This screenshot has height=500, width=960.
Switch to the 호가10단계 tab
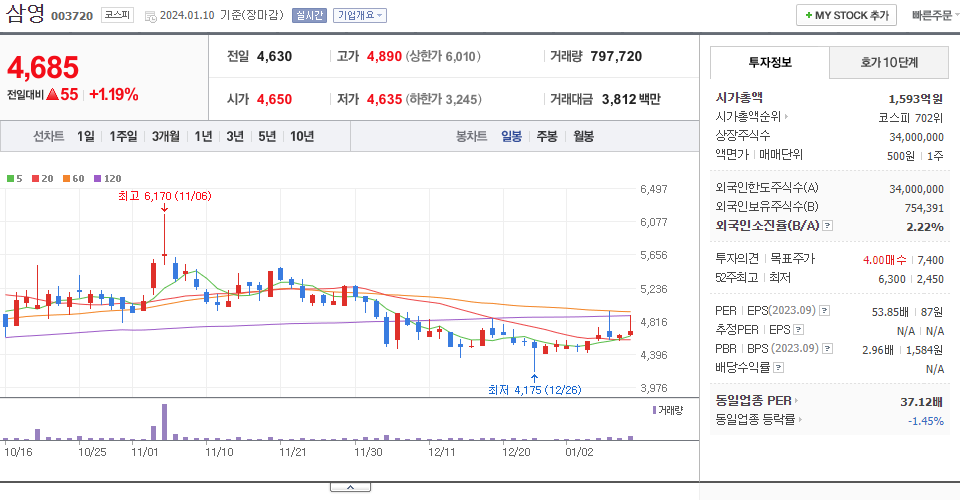889,62
